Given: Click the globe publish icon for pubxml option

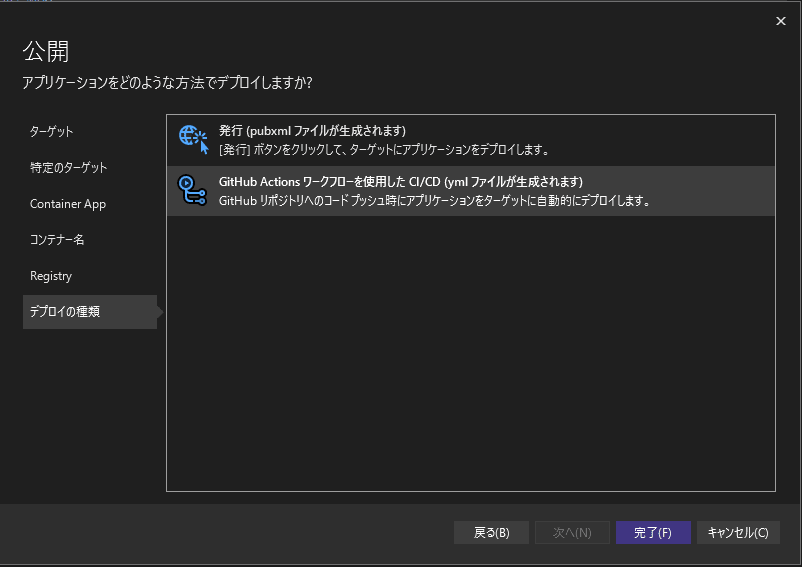Looking at the screenshot, I should tap(193, 140).
